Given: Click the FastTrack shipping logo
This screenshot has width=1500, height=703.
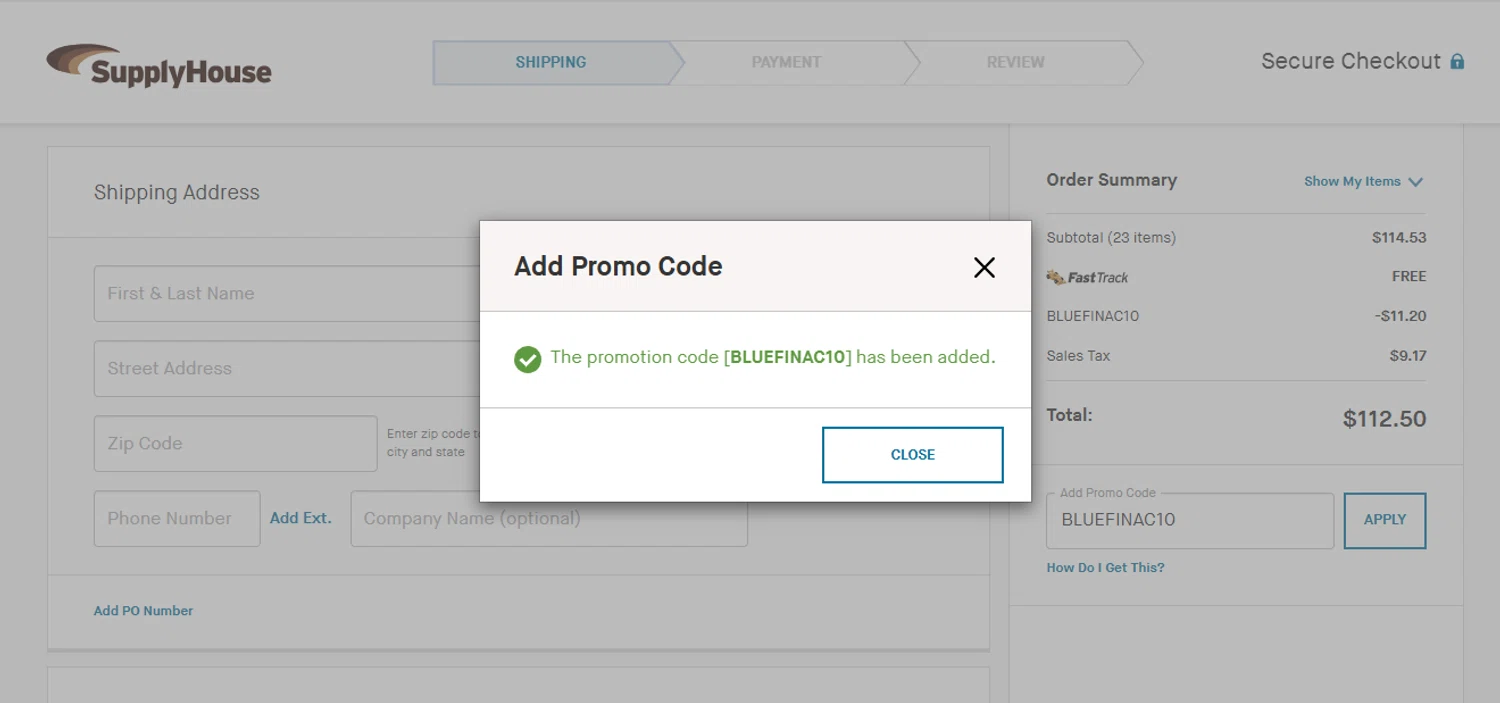Looking at the screenshot, I should [x=1087, y=277].
